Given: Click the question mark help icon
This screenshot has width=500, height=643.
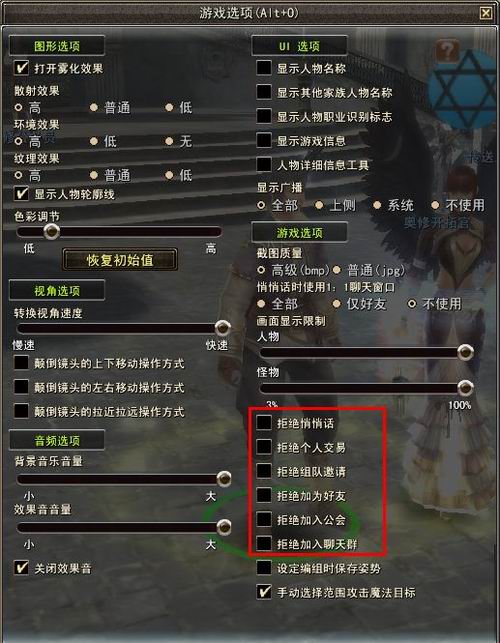Looking at the screenshot, I should (447, 50).
